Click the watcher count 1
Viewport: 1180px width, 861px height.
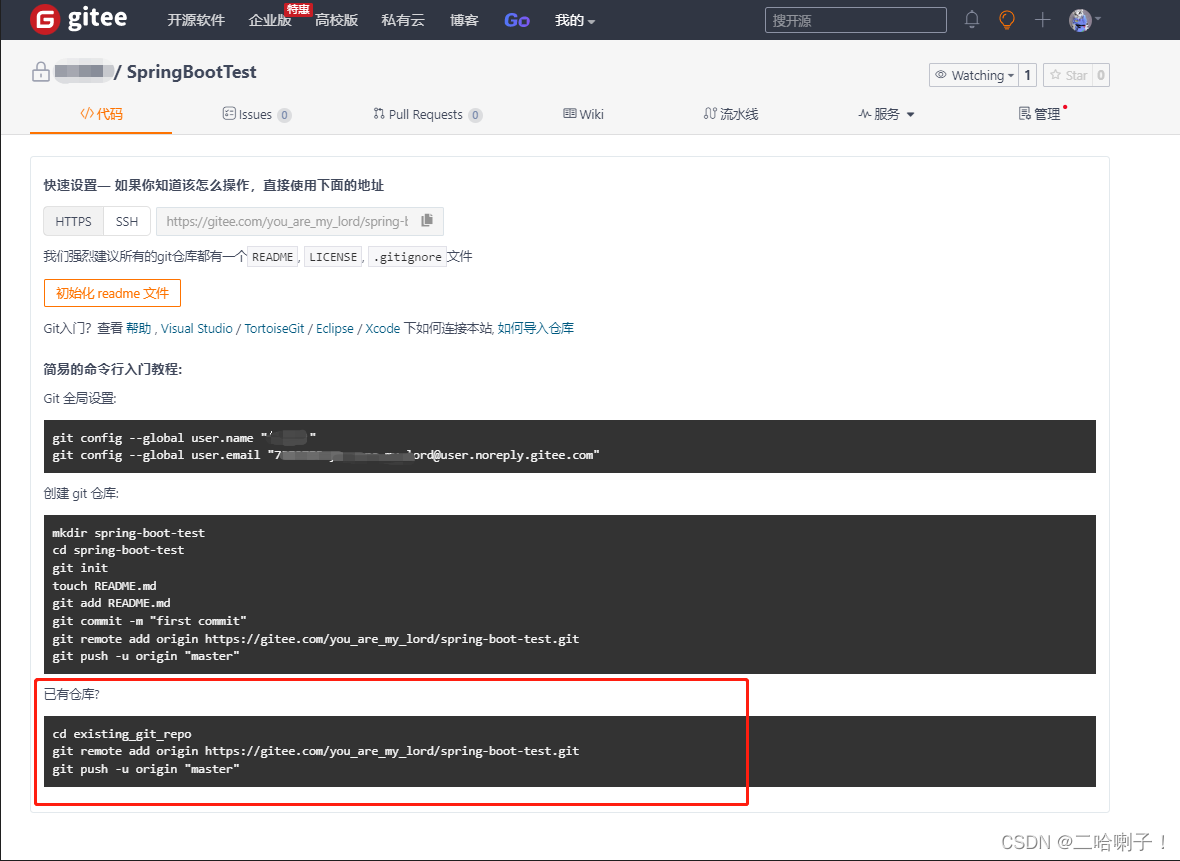1027,75
